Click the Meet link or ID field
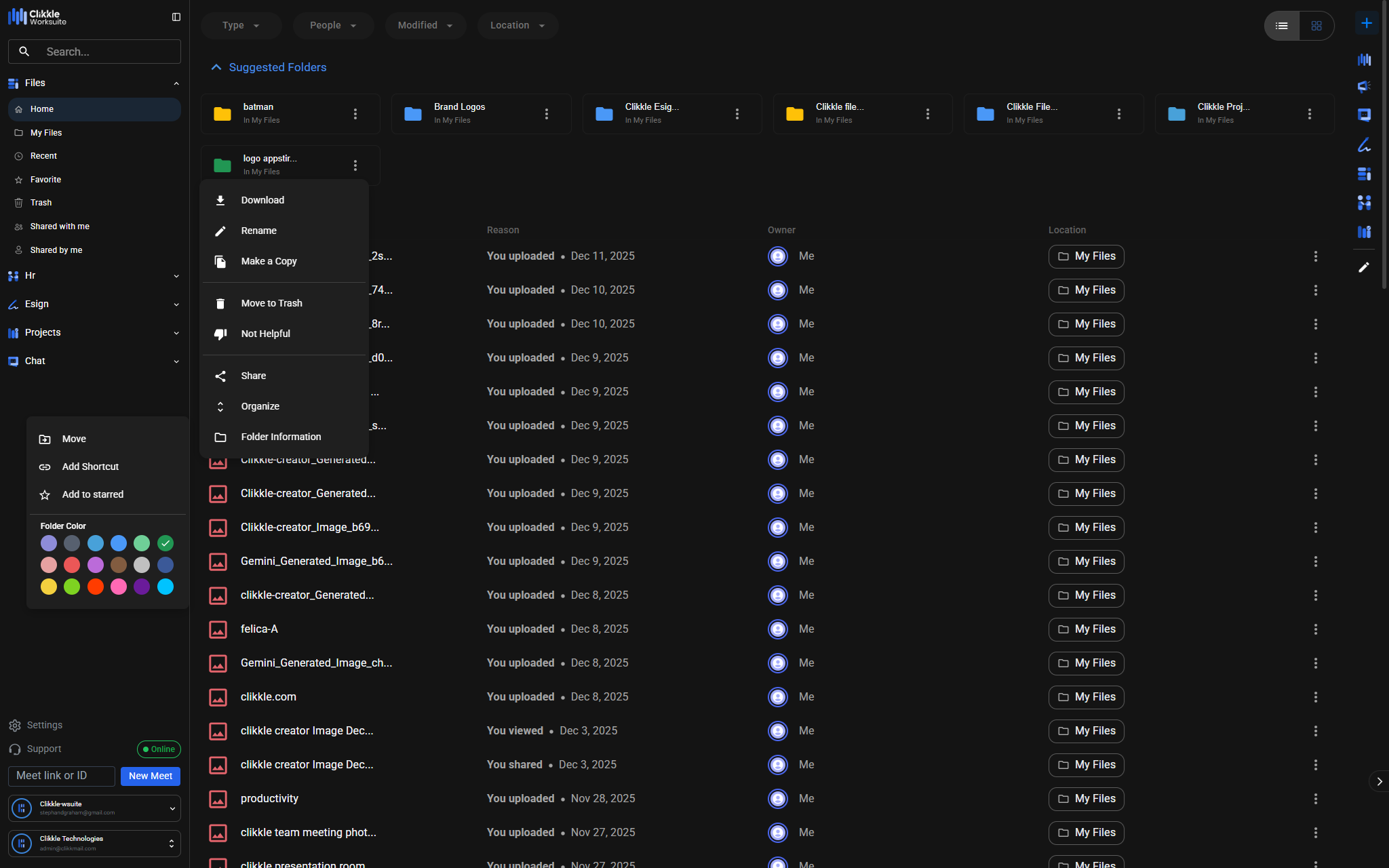Viewport: 1389px width, 868px height. click(x=61, y=776)
